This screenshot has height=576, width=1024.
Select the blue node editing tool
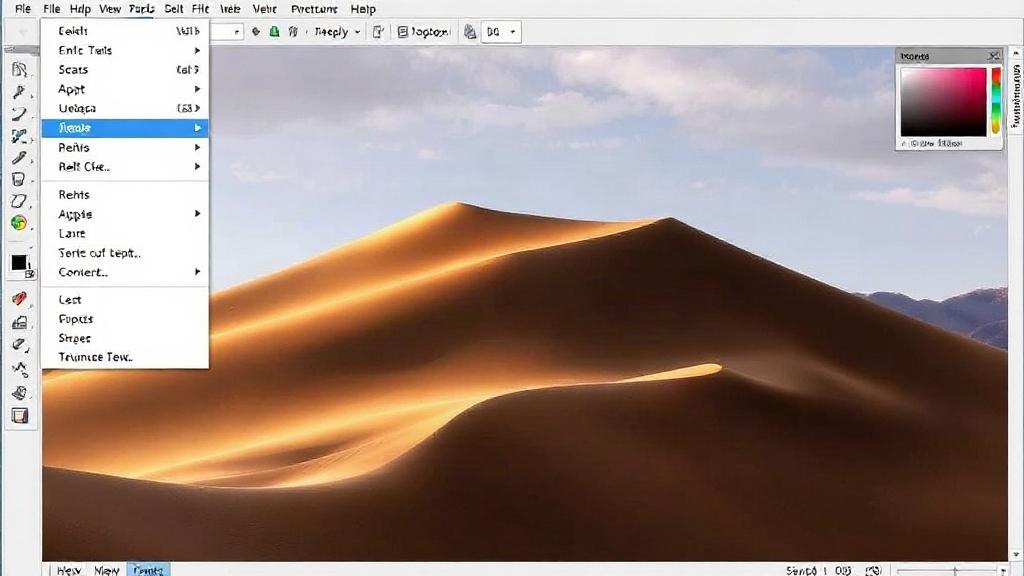pos(19,136)
